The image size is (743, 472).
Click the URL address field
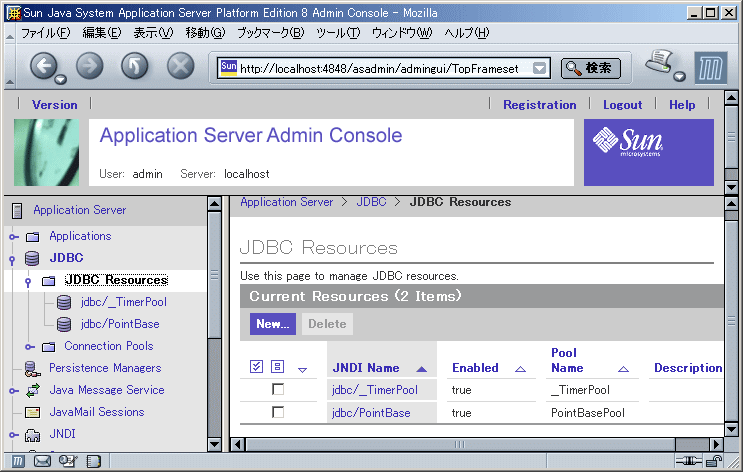385,69
